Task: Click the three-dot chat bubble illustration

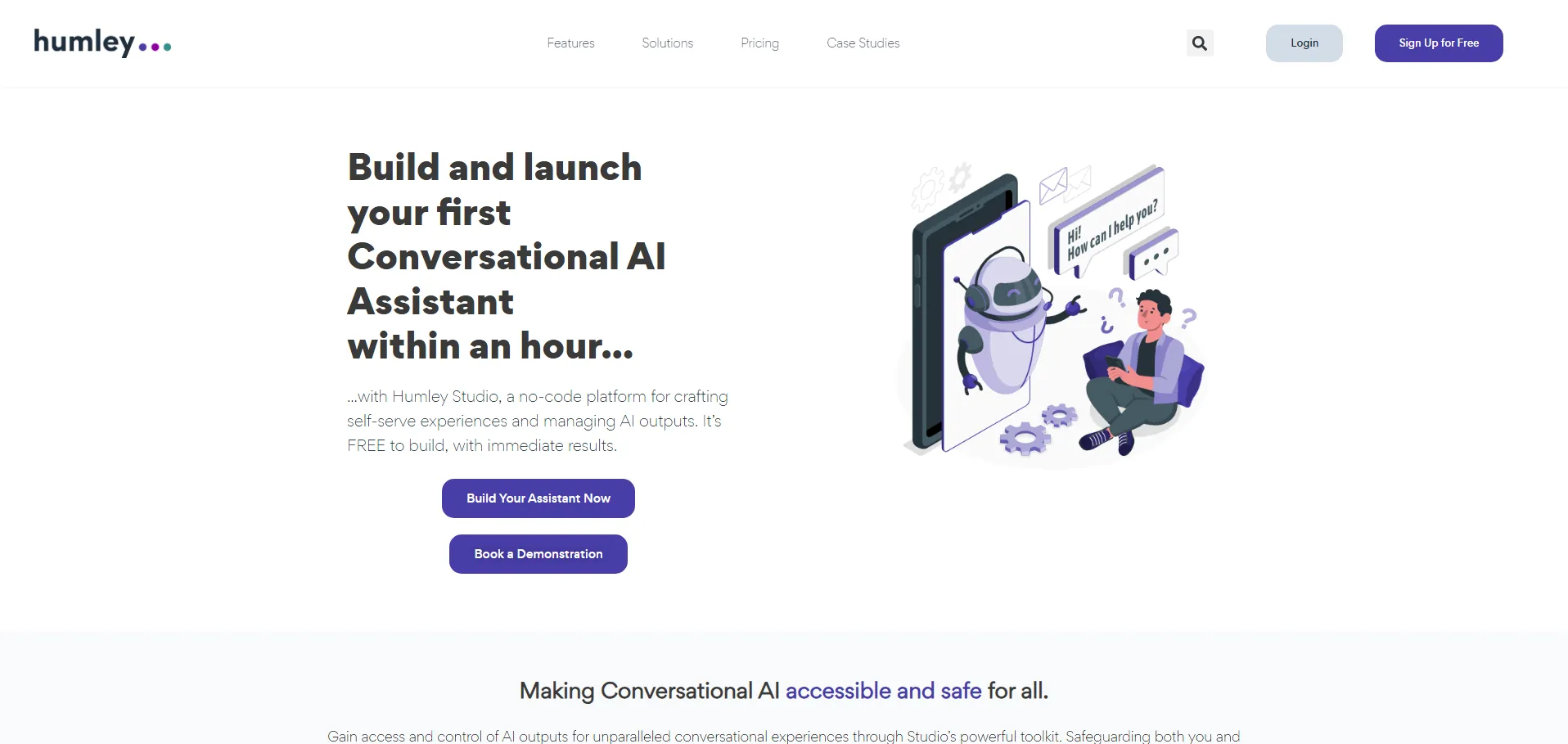Action: [x=1154, y=255]
